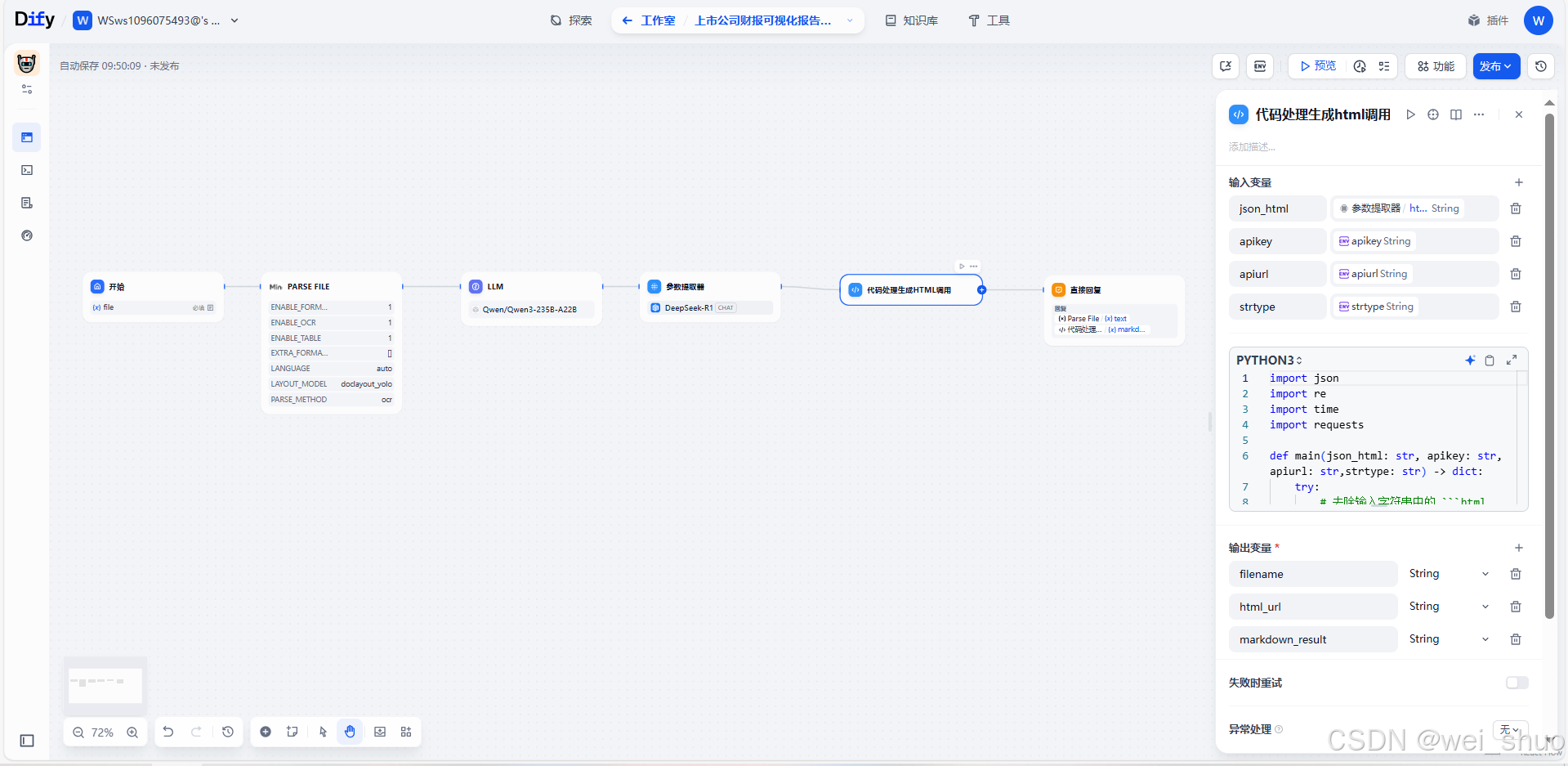Open the help book icon in panel
Image resolution: width=1568 pixels, height=766 pixels.
tap(1456, 114)
